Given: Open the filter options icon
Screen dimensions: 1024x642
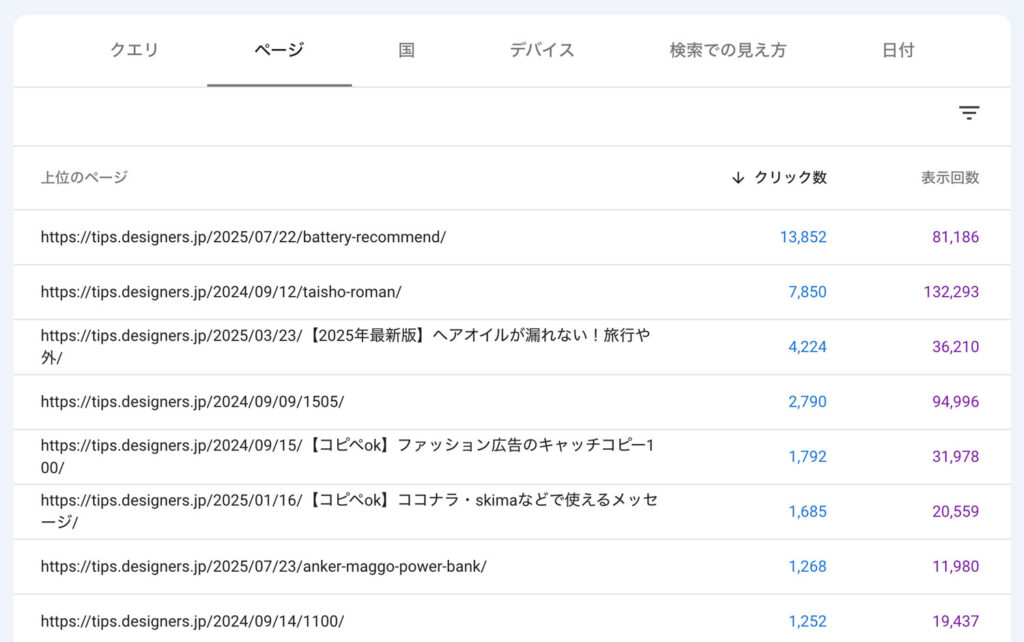Looking at the screenshot, I should (969, 113).
